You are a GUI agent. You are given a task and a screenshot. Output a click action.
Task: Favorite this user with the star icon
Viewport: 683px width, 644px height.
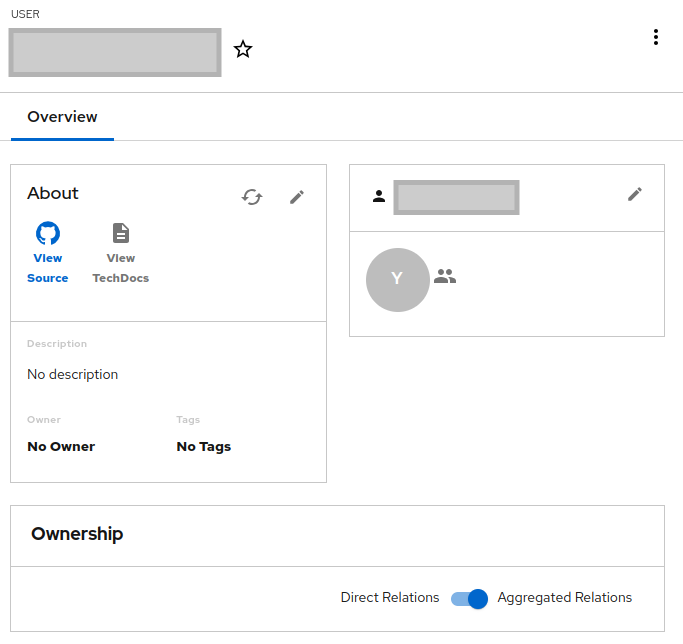point(243,49)
